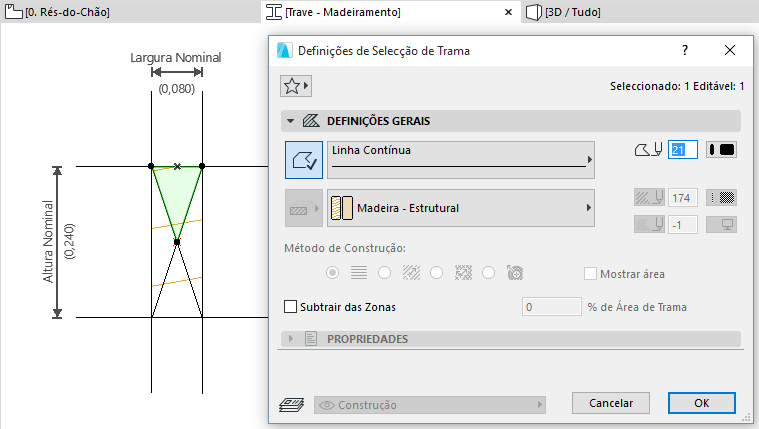
Task: Click the fill category icon button
Action: 304,208
